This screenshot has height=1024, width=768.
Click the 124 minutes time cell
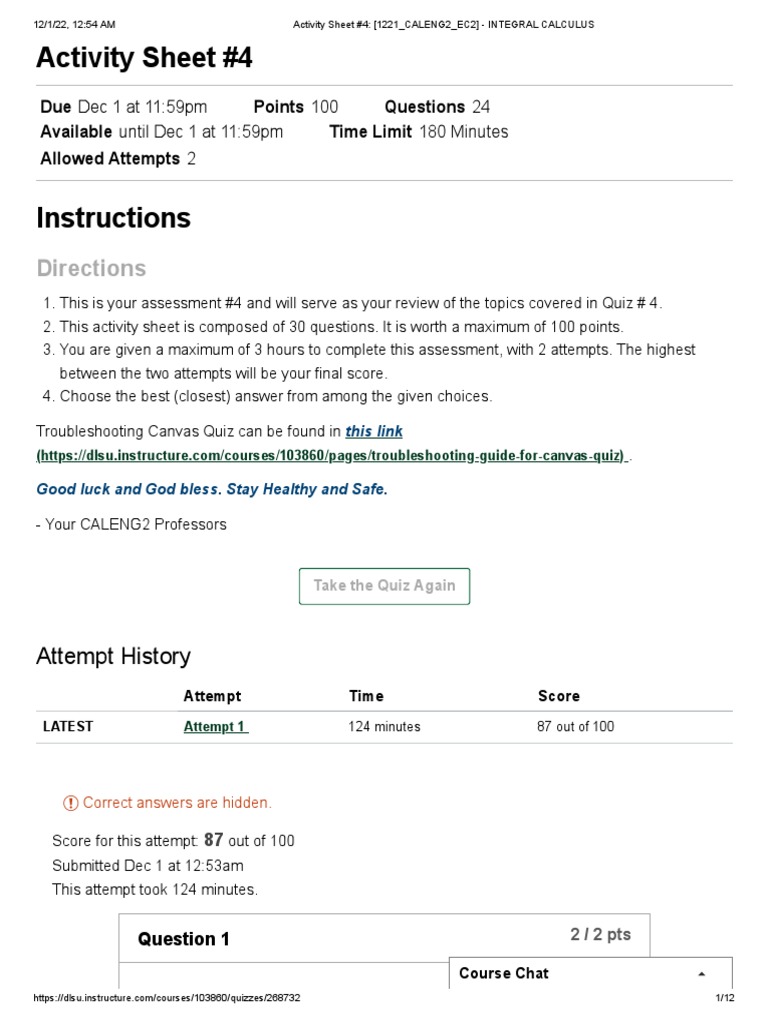click(x=384, y=727)
